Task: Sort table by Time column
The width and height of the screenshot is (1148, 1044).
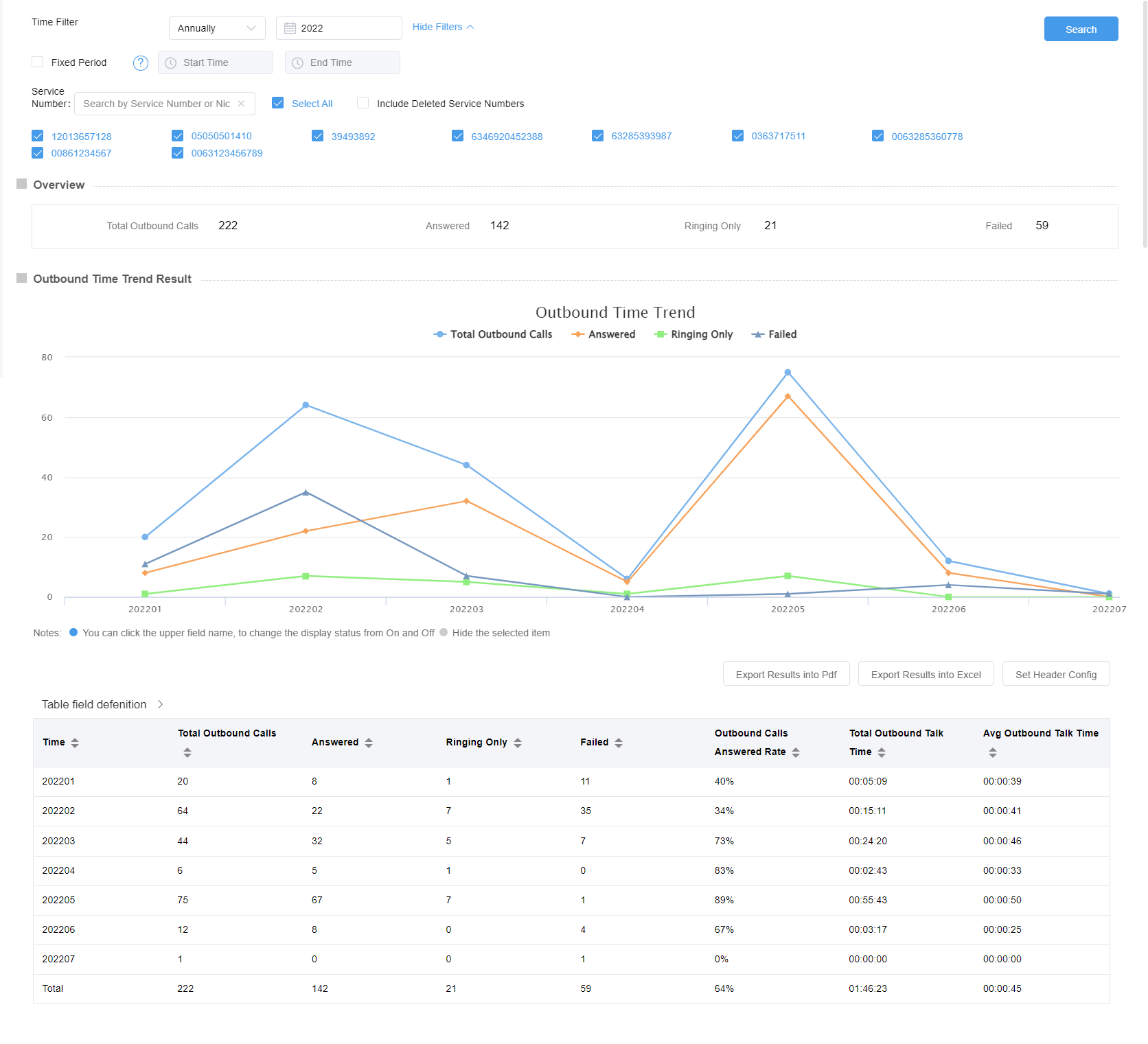Action: [75, 743]
